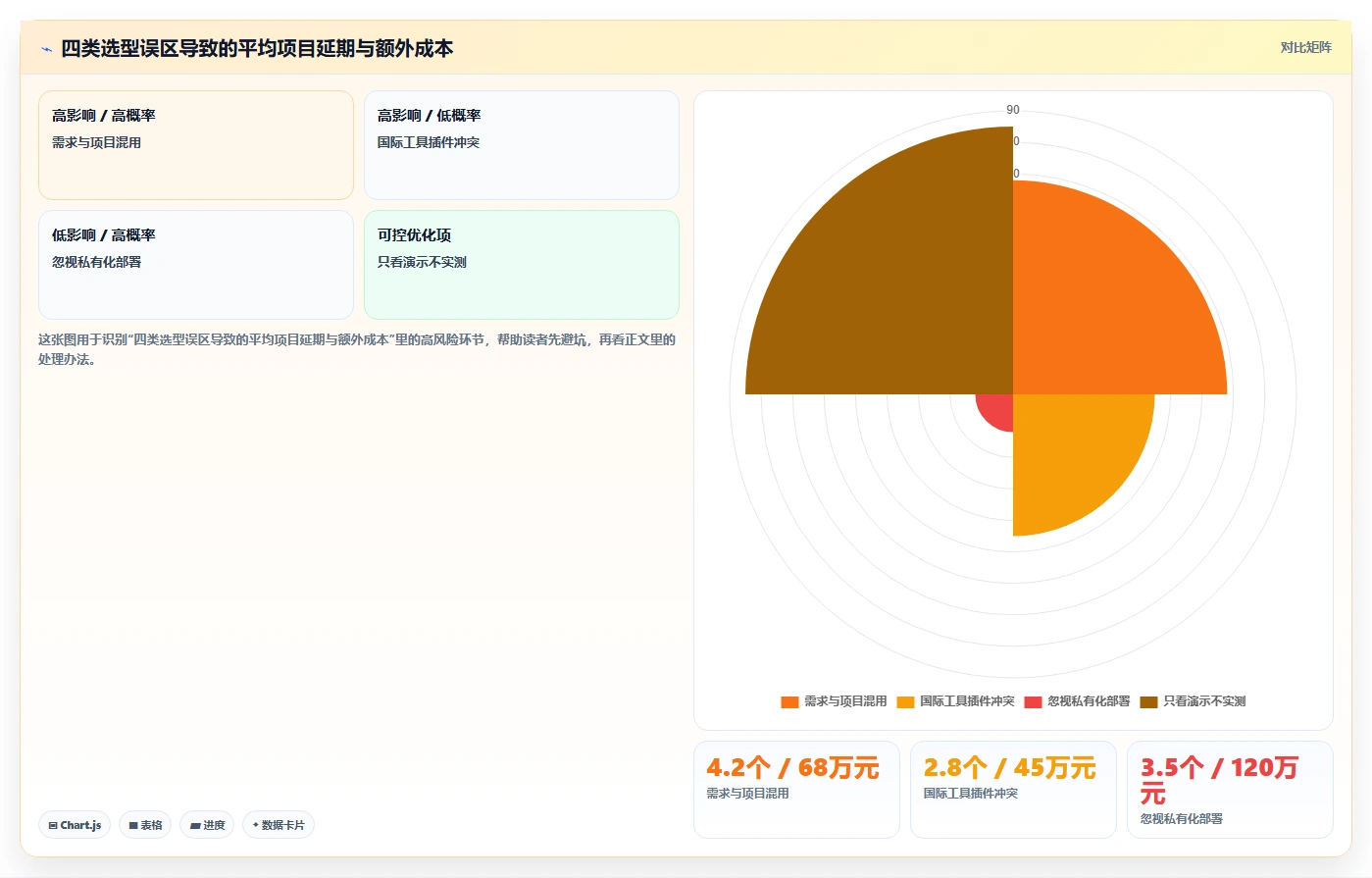Open the 2.8个 / 45万元 stat card
Image resolution: width=1372 pixels, height=878 pixels.
coord(1013,790)
